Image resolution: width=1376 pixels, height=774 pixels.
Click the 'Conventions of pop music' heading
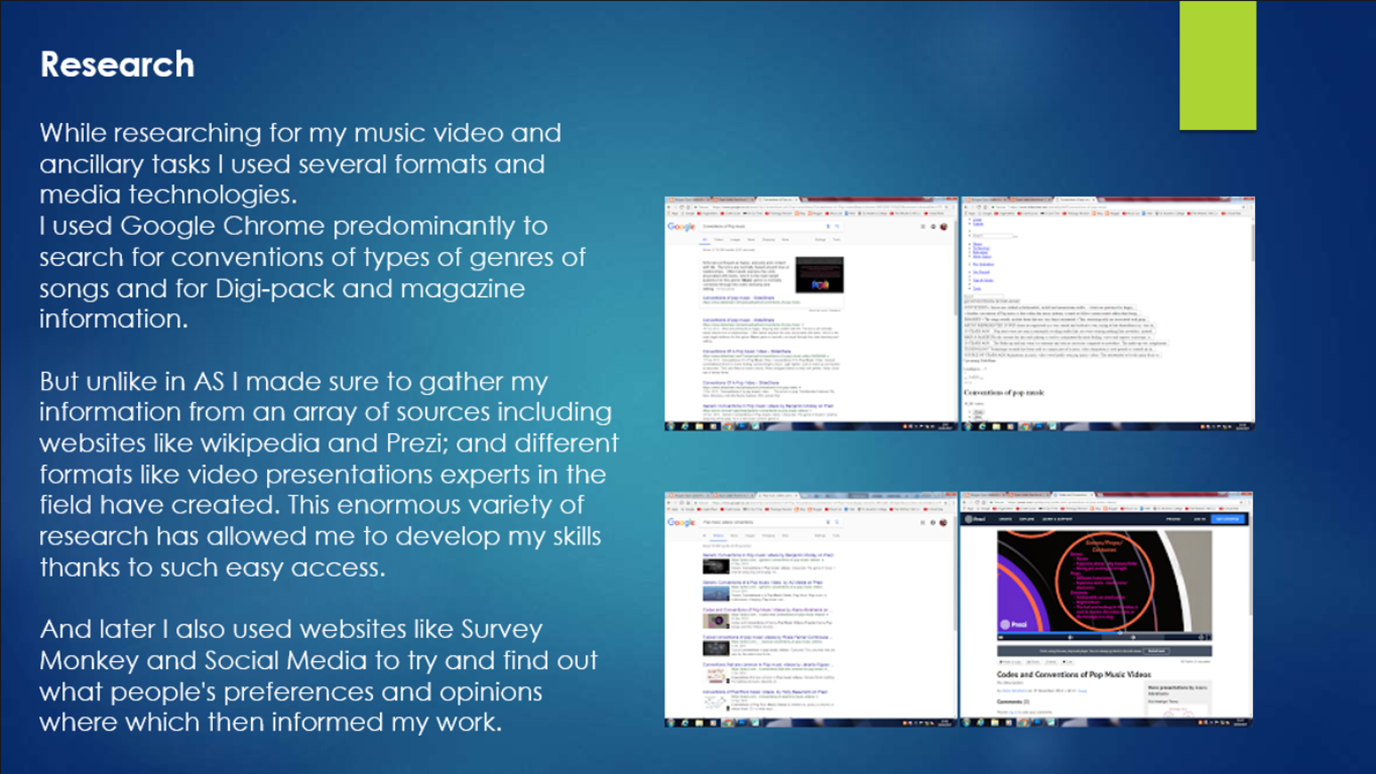tap(1004, 393)
